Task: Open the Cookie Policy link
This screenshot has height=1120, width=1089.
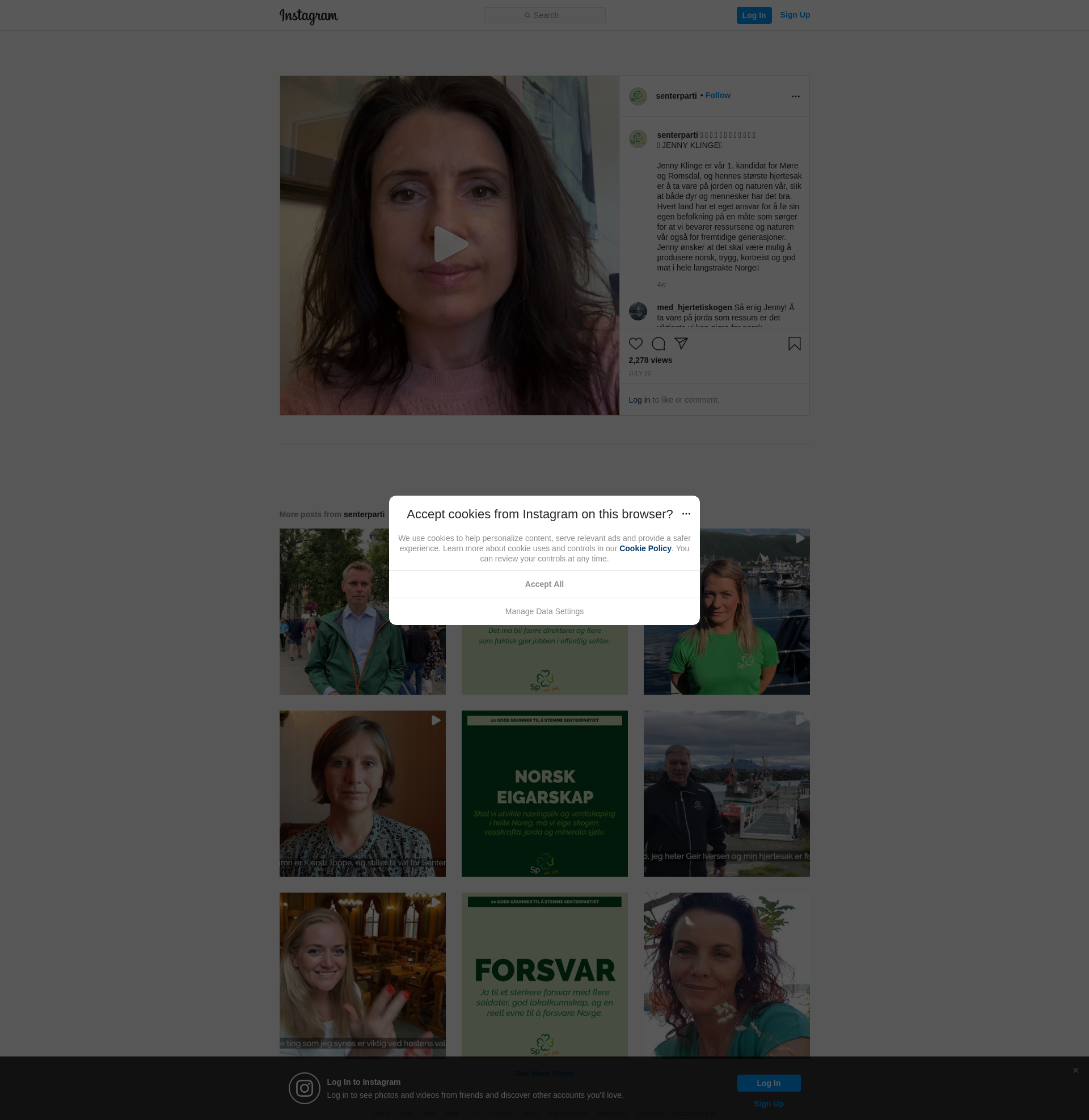Action: (x=644, y=548)
